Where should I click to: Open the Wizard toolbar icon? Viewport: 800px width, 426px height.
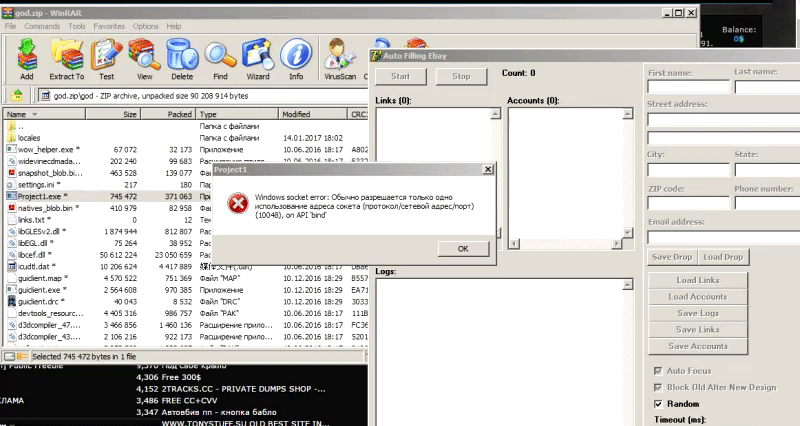click(258, 59)
